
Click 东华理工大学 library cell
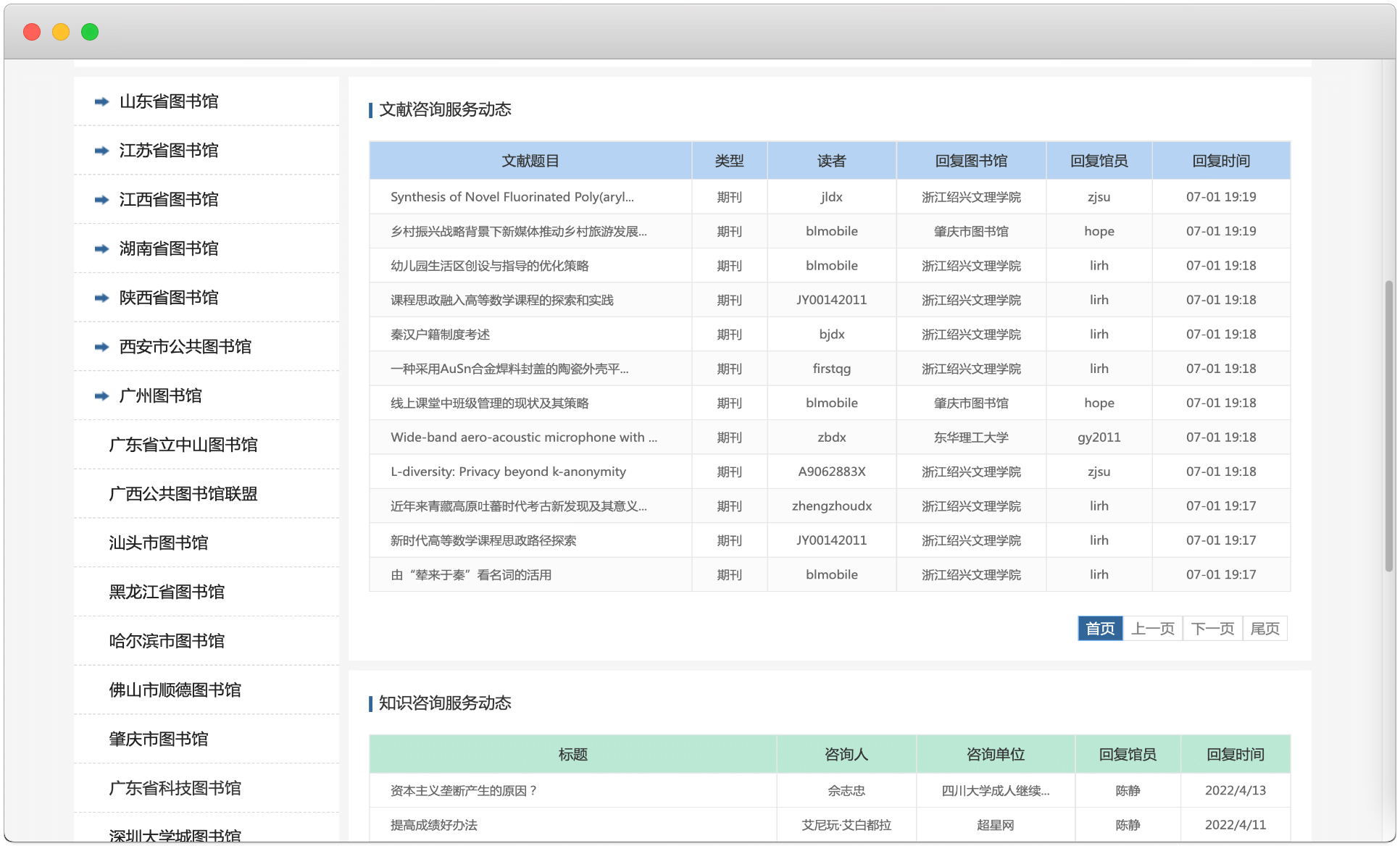pyautogui.click(x=971, y=437)
